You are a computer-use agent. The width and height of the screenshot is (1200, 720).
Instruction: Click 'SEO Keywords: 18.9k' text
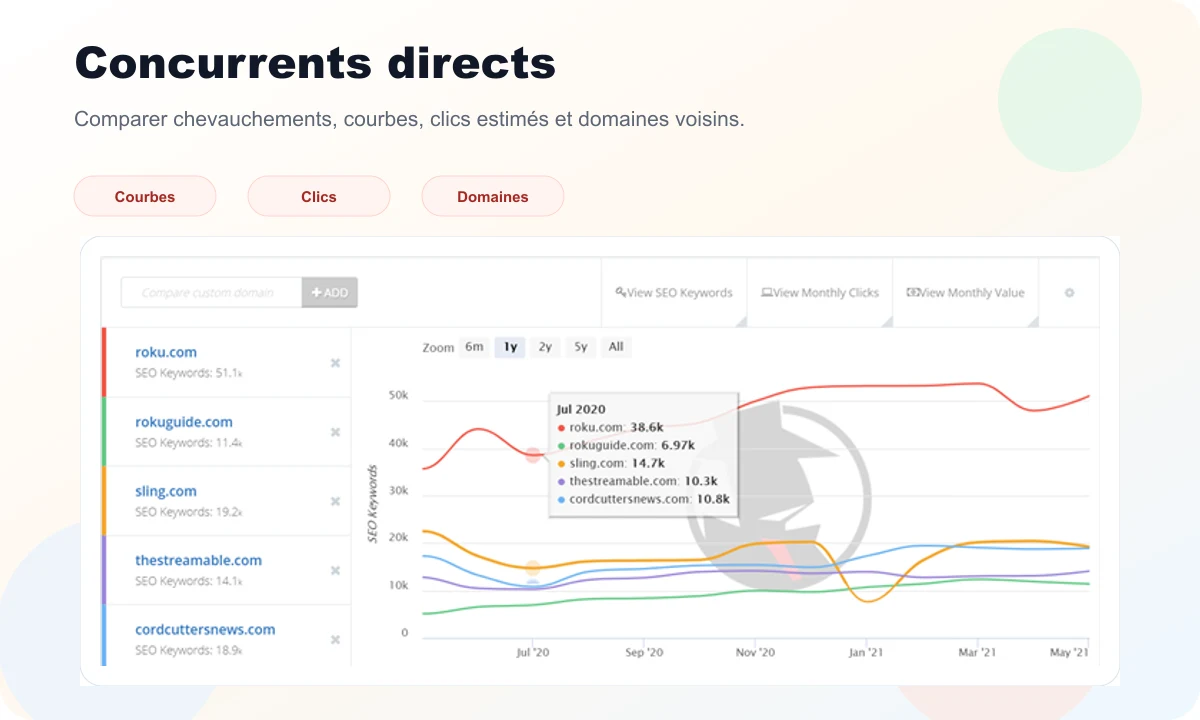pos(188,649)
